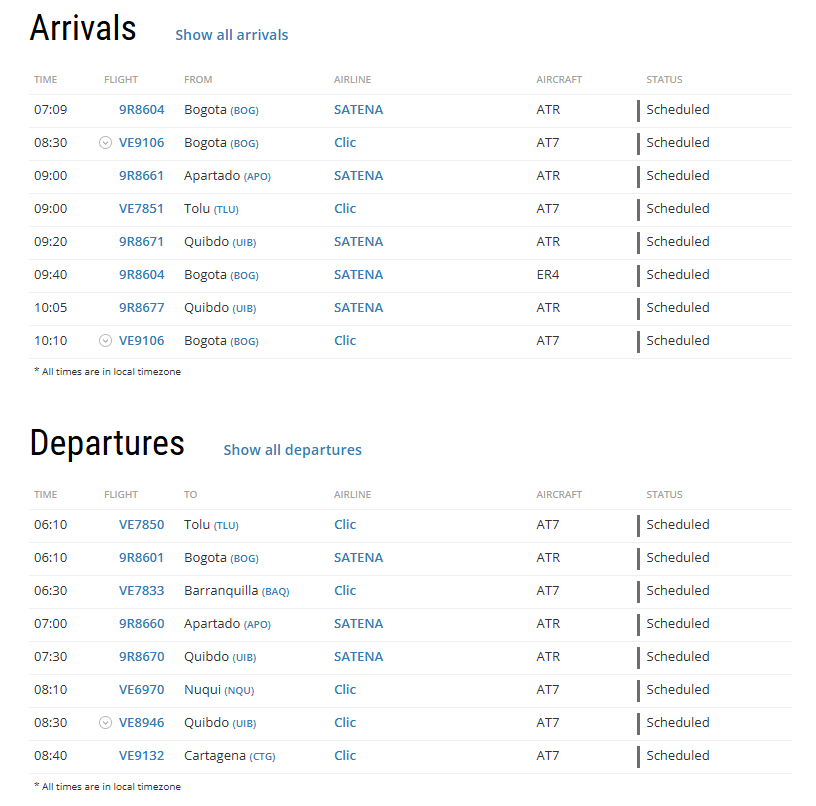
Task: Open Clic airline for Cartagena departure
Action: [x=345, y=756]
